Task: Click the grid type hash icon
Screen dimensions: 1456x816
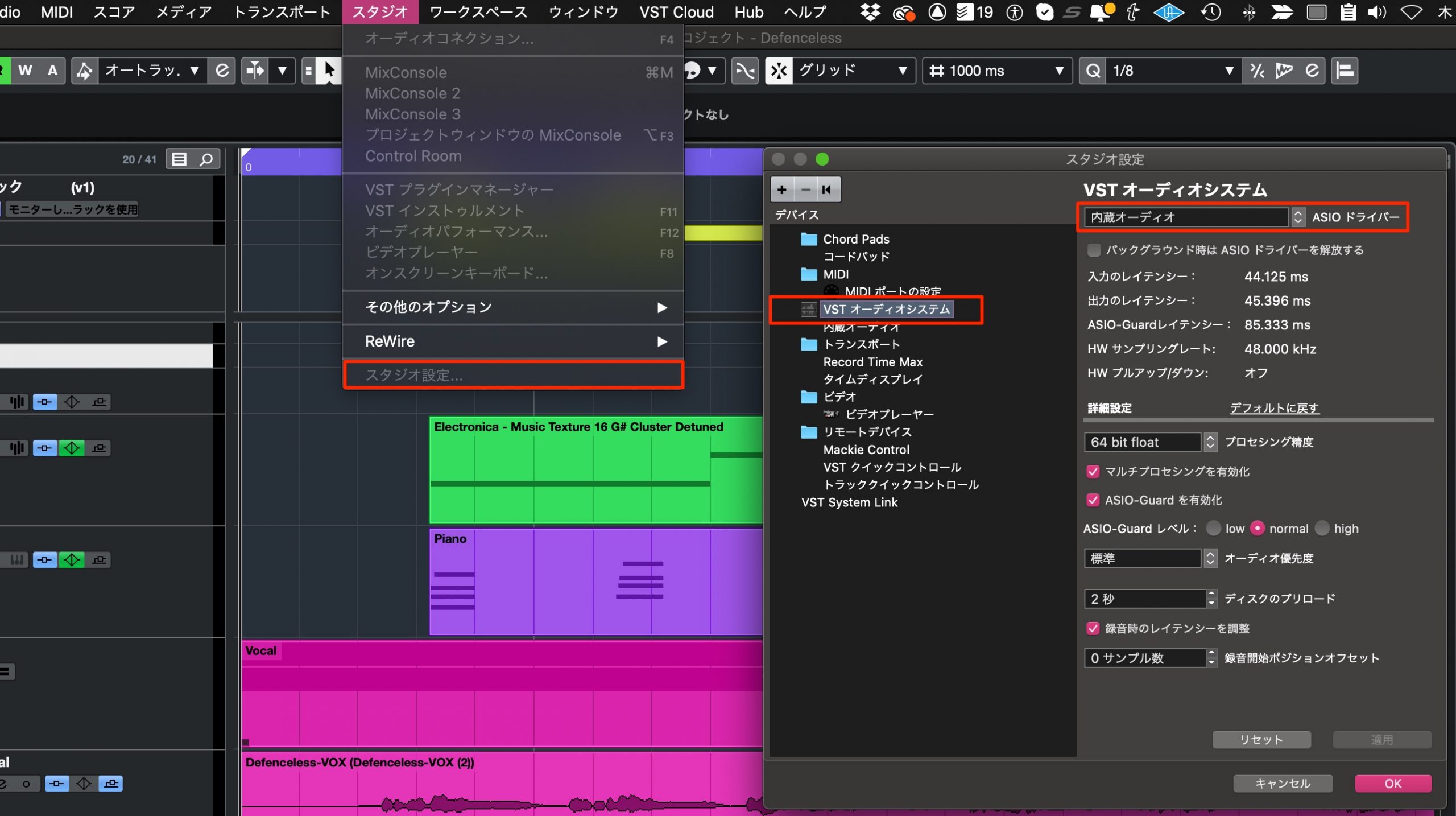Action: tap(936, 71)
